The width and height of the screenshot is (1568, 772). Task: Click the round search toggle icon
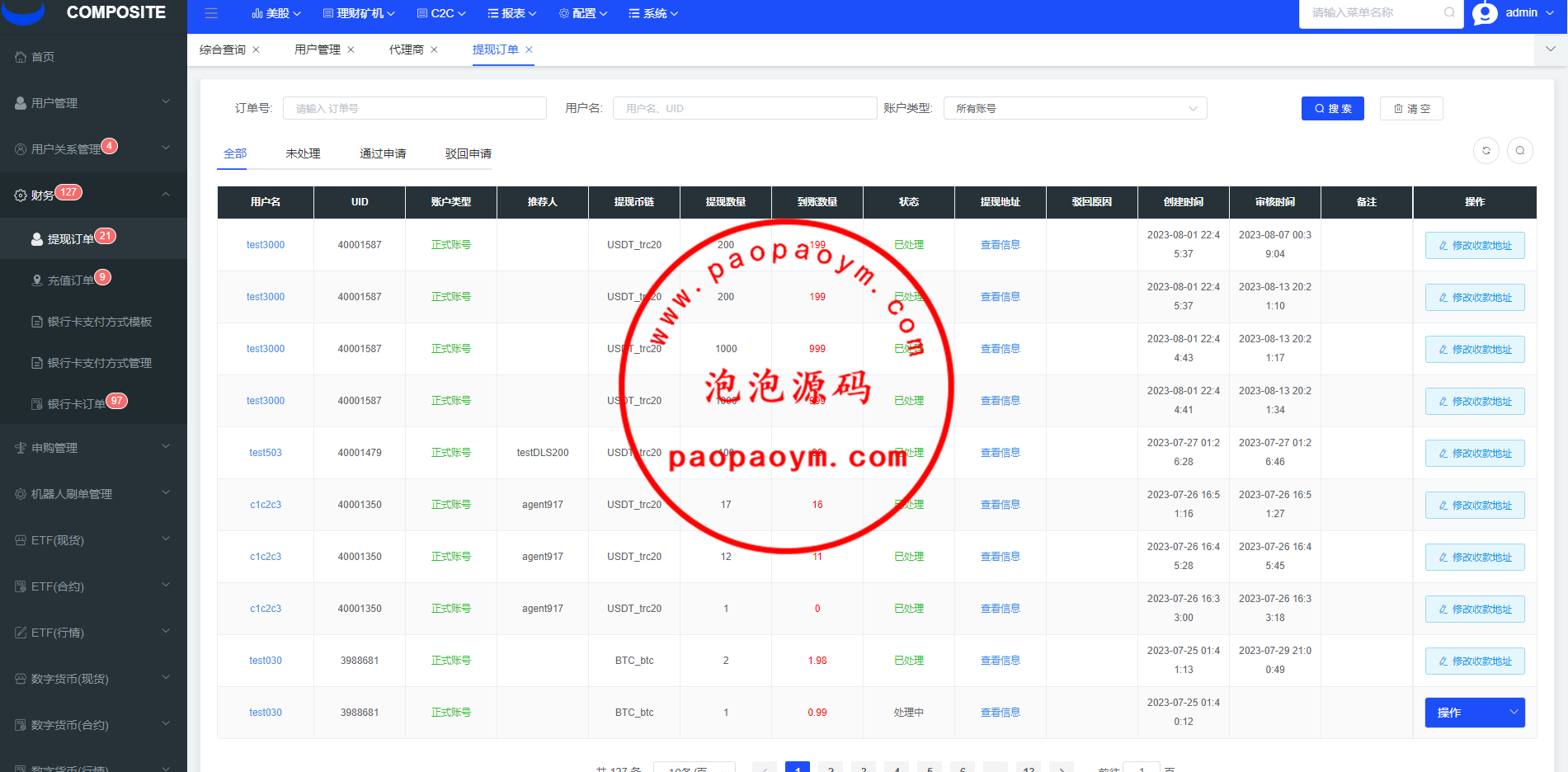coord(1520,150)
